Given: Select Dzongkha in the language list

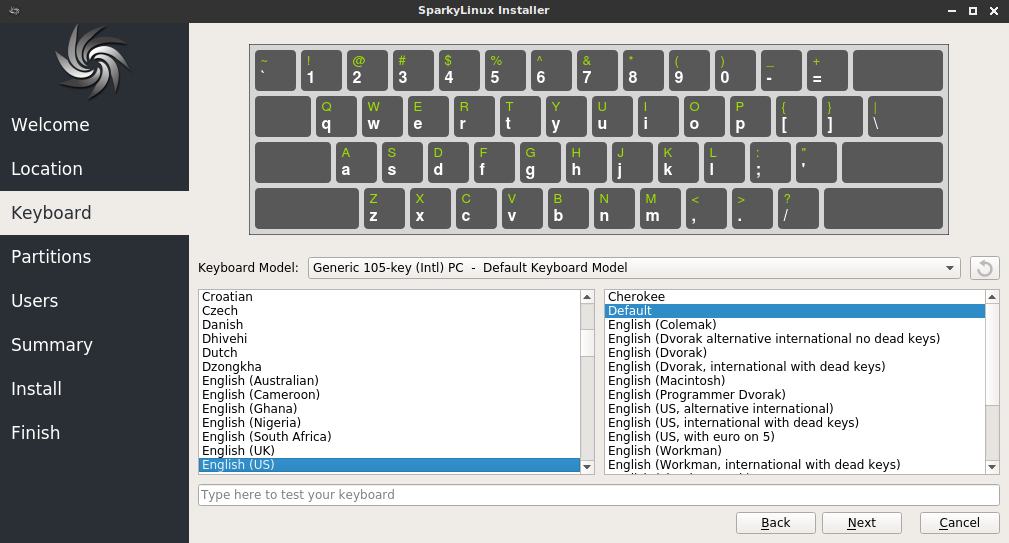Looking at the screenshot, I should pos(389,367).
